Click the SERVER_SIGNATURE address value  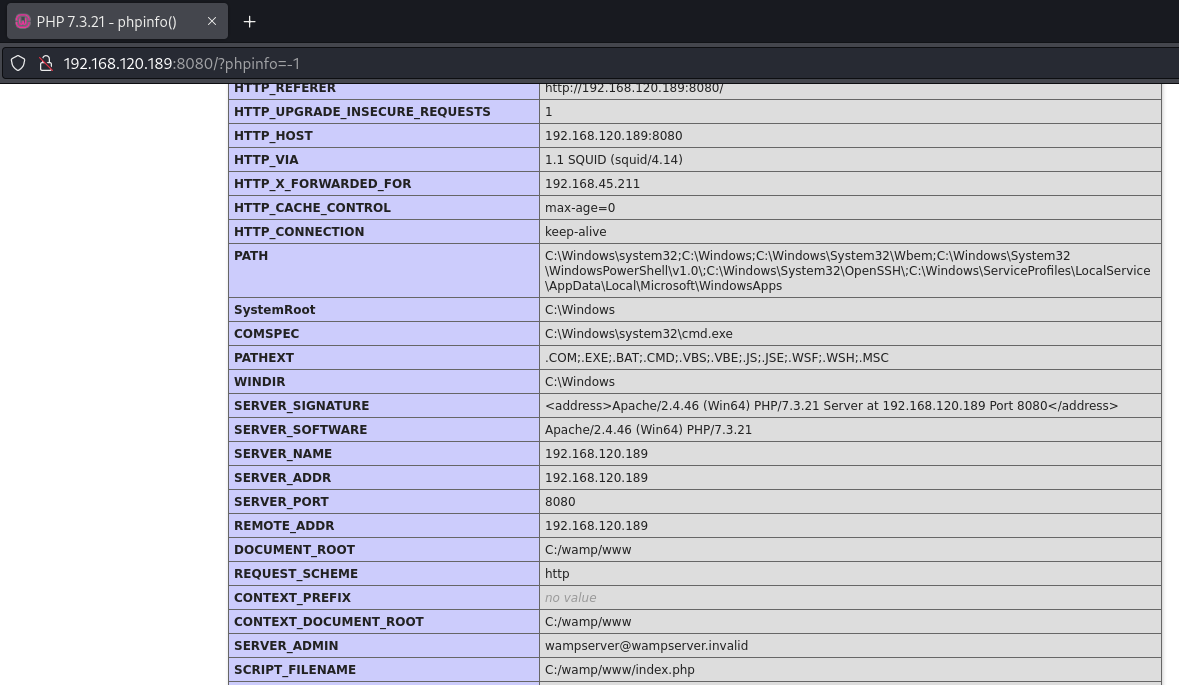(x=831, y=406)
